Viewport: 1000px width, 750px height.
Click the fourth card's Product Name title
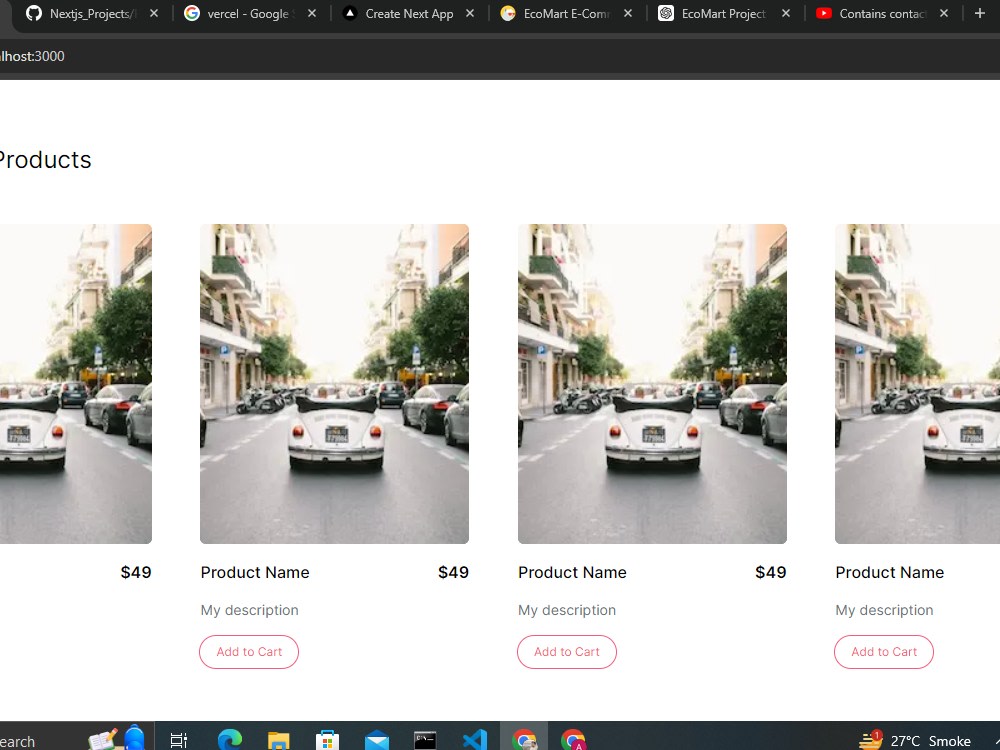890,573
